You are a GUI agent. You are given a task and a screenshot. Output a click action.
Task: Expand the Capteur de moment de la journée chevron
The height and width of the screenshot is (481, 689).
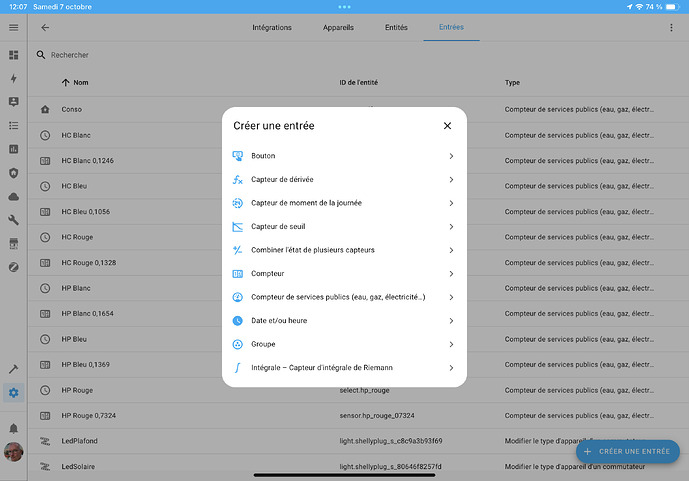pyautogui.click(x=451, y=203)
